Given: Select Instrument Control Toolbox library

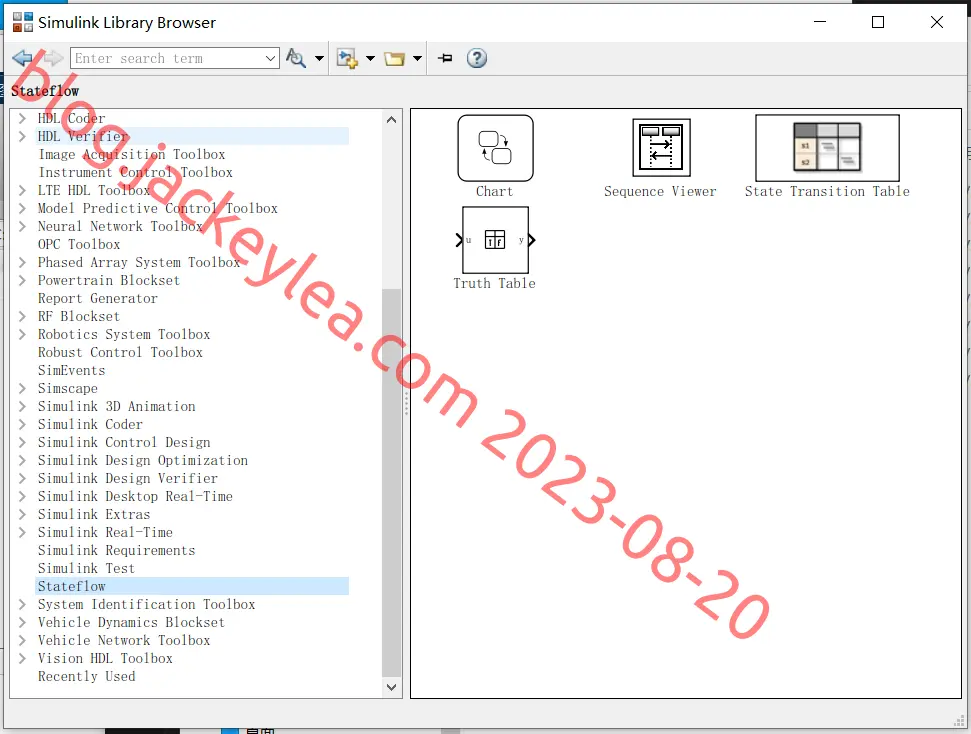Looking at the screenshot, I should pyautogui.click(x=136, y=172).
